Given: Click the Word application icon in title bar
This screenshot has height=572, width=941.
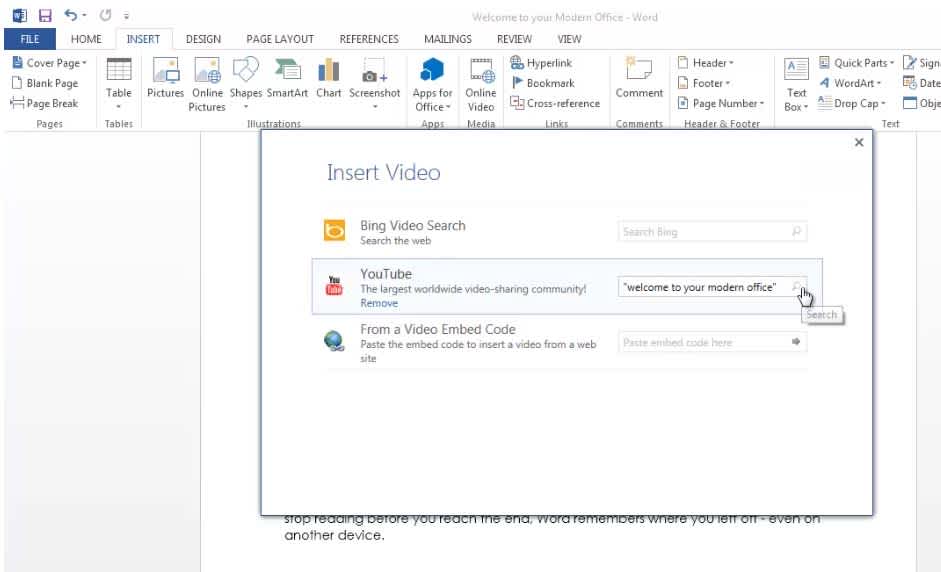Looking at the screenshot, I should coord(20,15).
